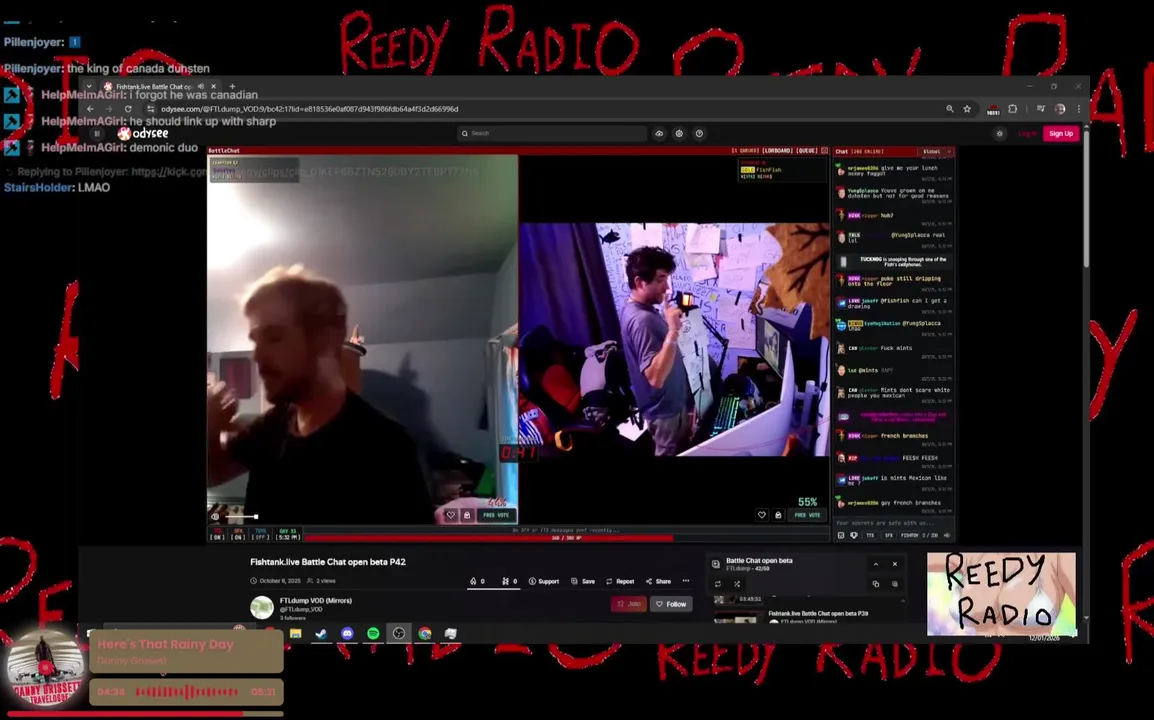Open the Battle Chat open beta P39 thumbnail
Screen dimensions: 1154x720
pyautogui.click(x=738, y=617)
